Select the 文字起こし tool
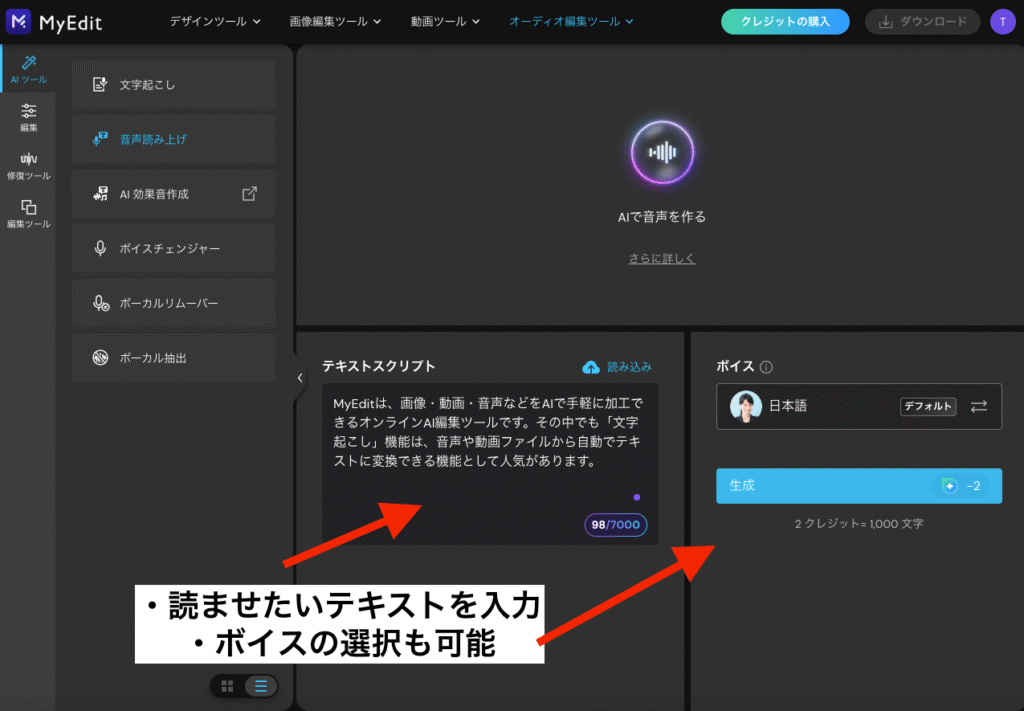This screenshot has width=1024, height=711. pos(173,84)
